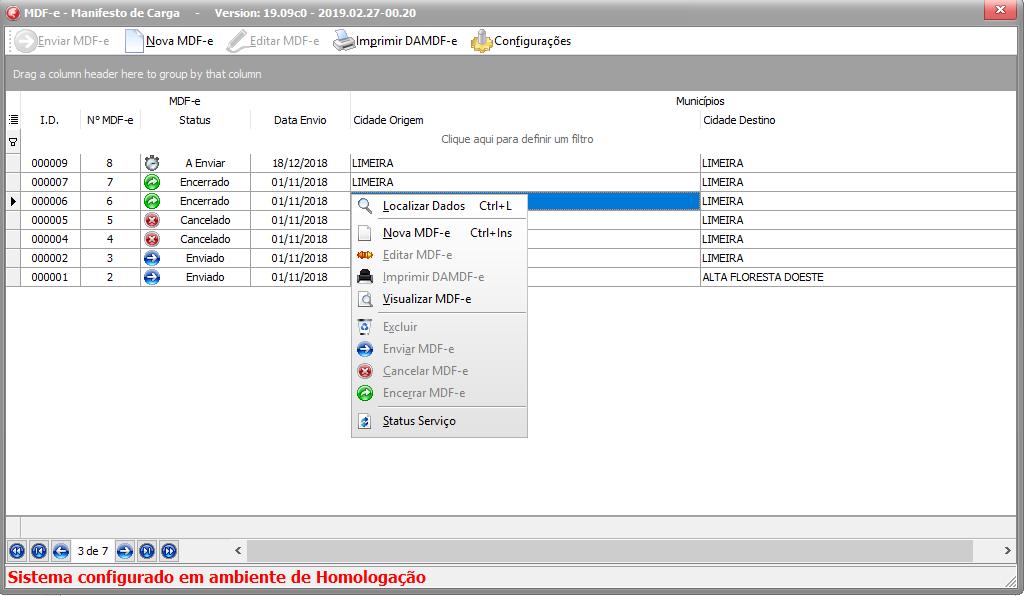The height and width of the screenshot is (596, 1024).
Task: Print with Imprimir DAMDF-e toolbar button
Action: tap(395, 41)
